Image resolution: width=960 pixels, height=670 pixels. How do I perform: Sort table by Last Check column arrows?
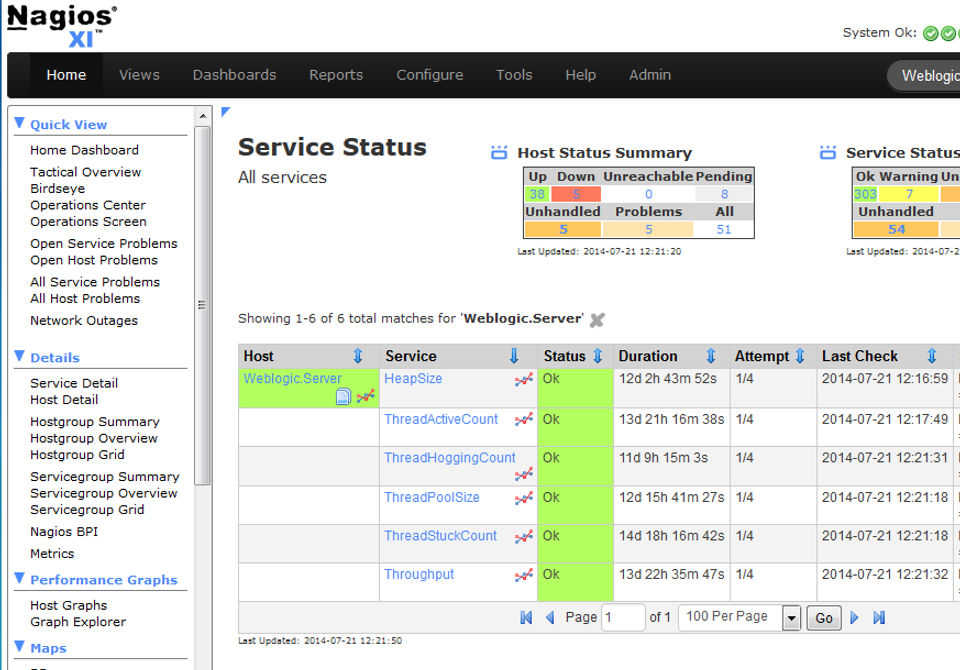coord(932,356)
